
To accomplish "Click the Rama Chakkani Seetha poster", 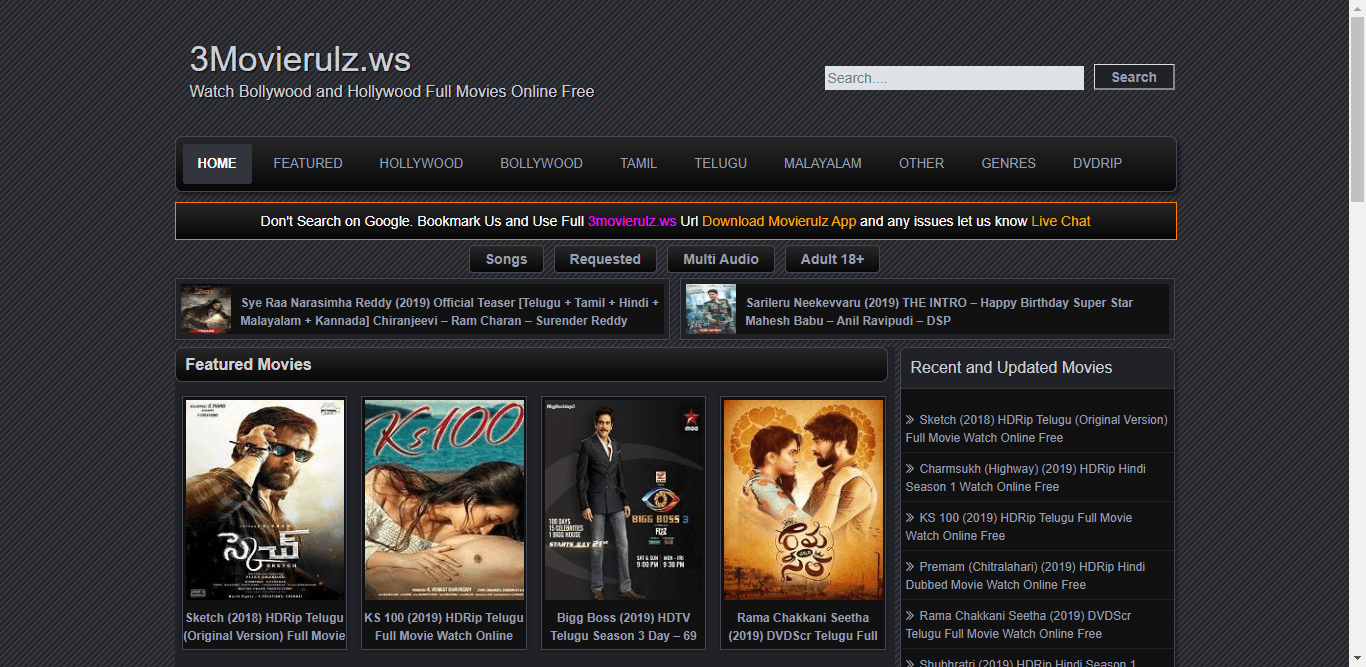I will point(803,500).
